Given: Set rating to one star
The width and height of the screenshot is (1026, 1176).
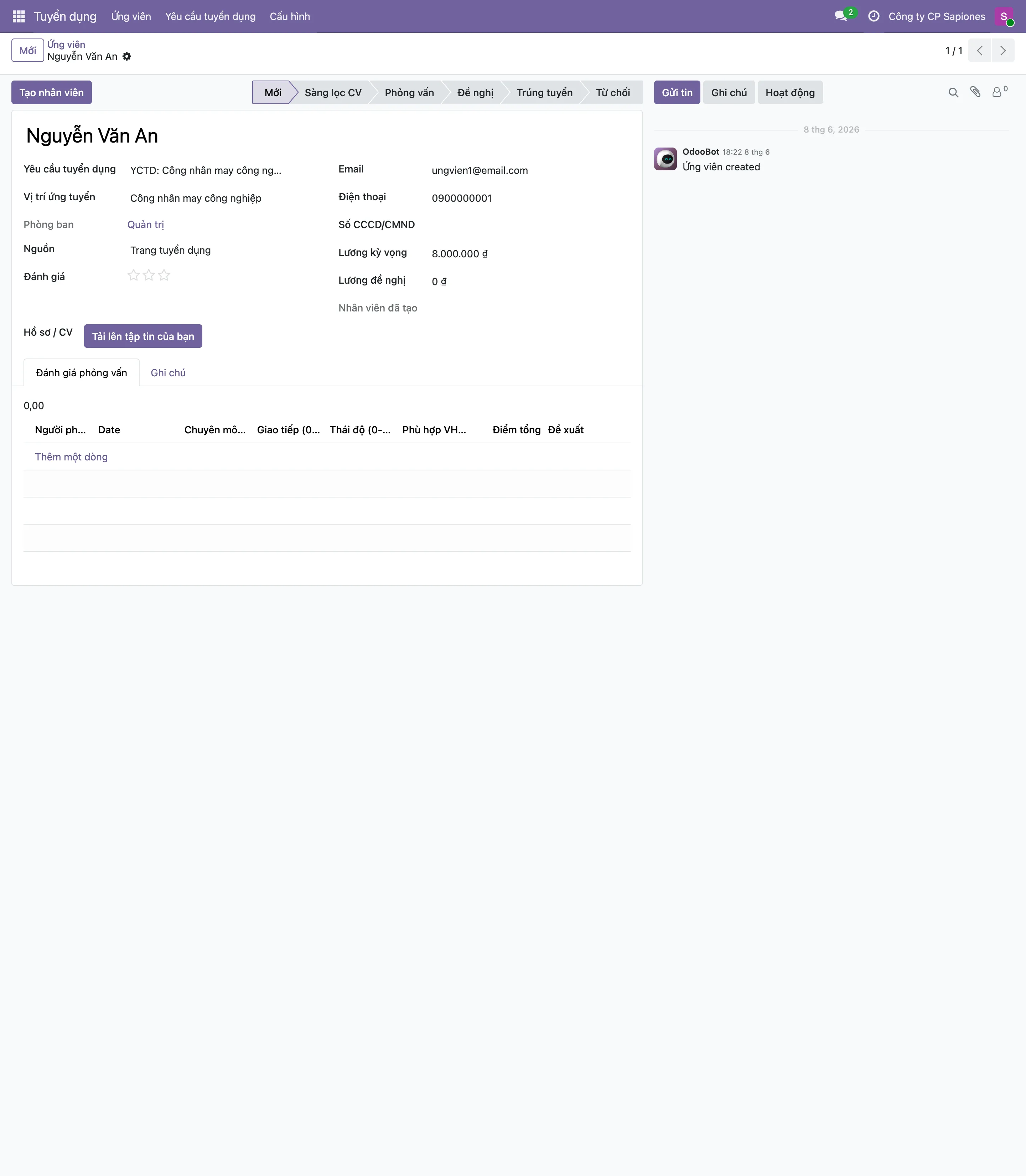Looking at the screenshot, I should coord(133,275).
